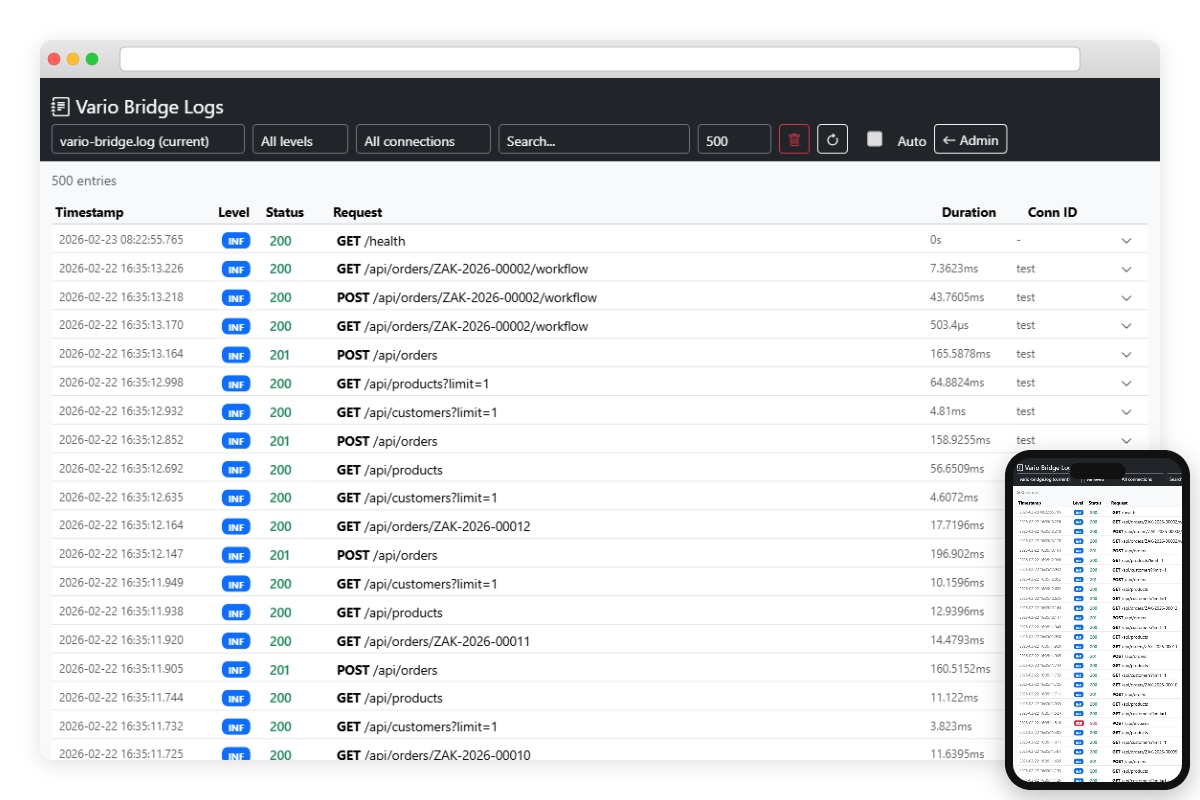Click into the Search logs field

(x=594, y=140)
